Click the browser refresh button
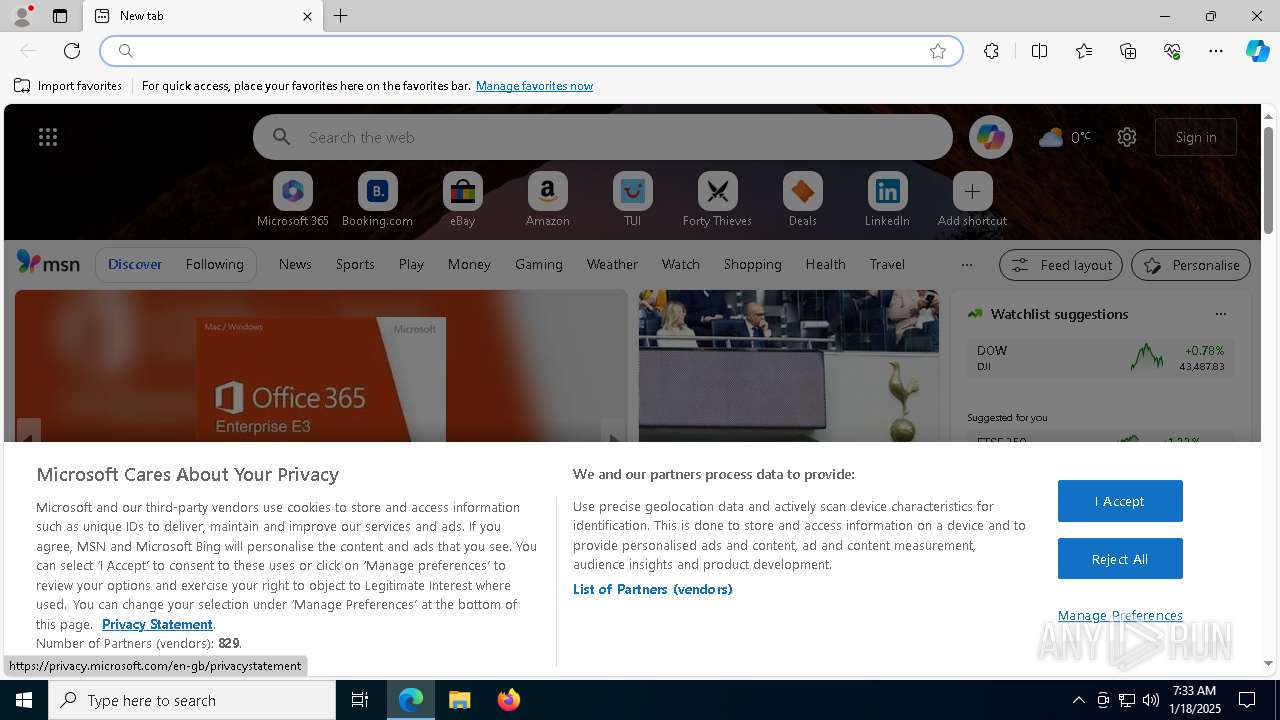The image size is (1280, 720). click(x=72, y=51)
